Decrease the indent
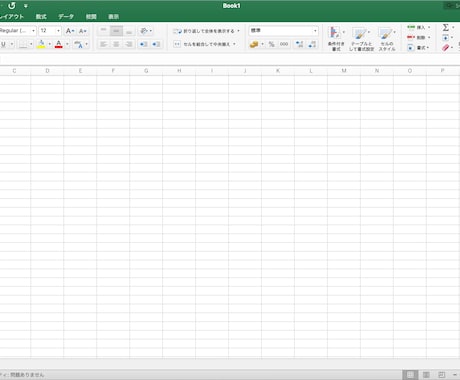This screenshot has width=460, height=380. click(144, 44)
